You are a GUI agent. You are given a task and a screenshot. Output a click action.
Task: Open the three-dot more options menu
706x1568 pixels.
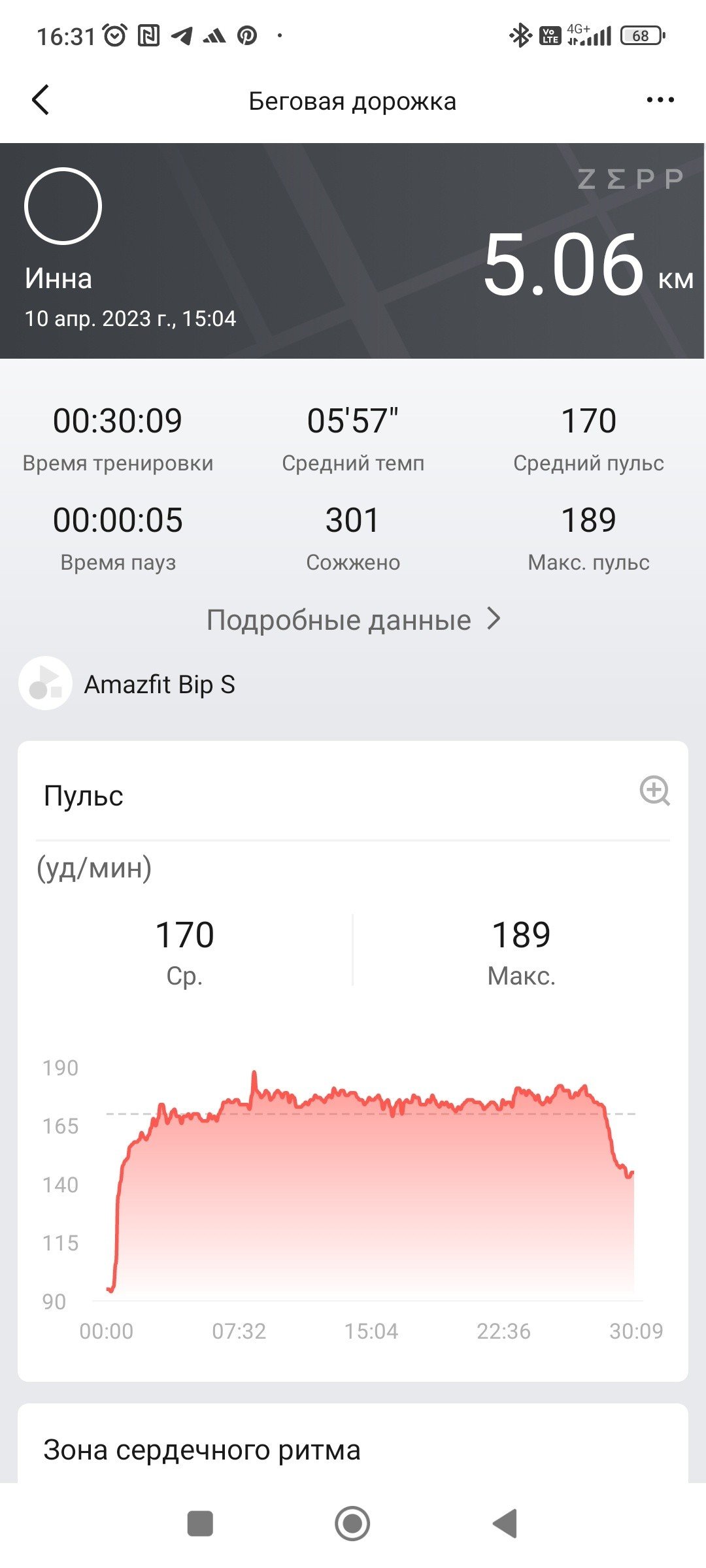[x=660, y=100]
